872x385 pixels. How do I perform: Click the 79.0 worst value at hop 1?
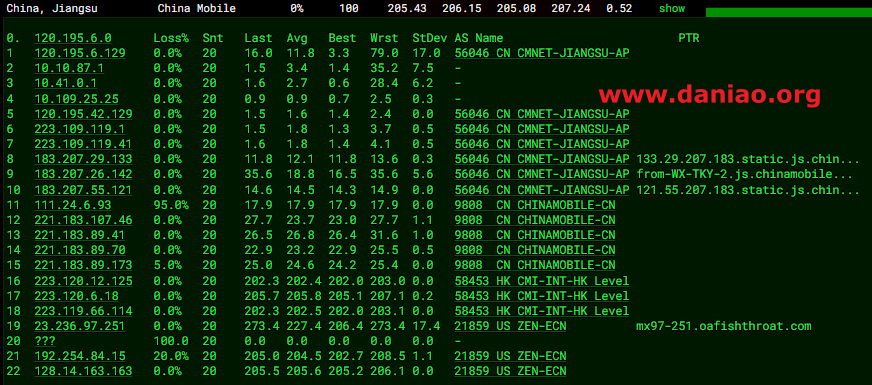384,53
